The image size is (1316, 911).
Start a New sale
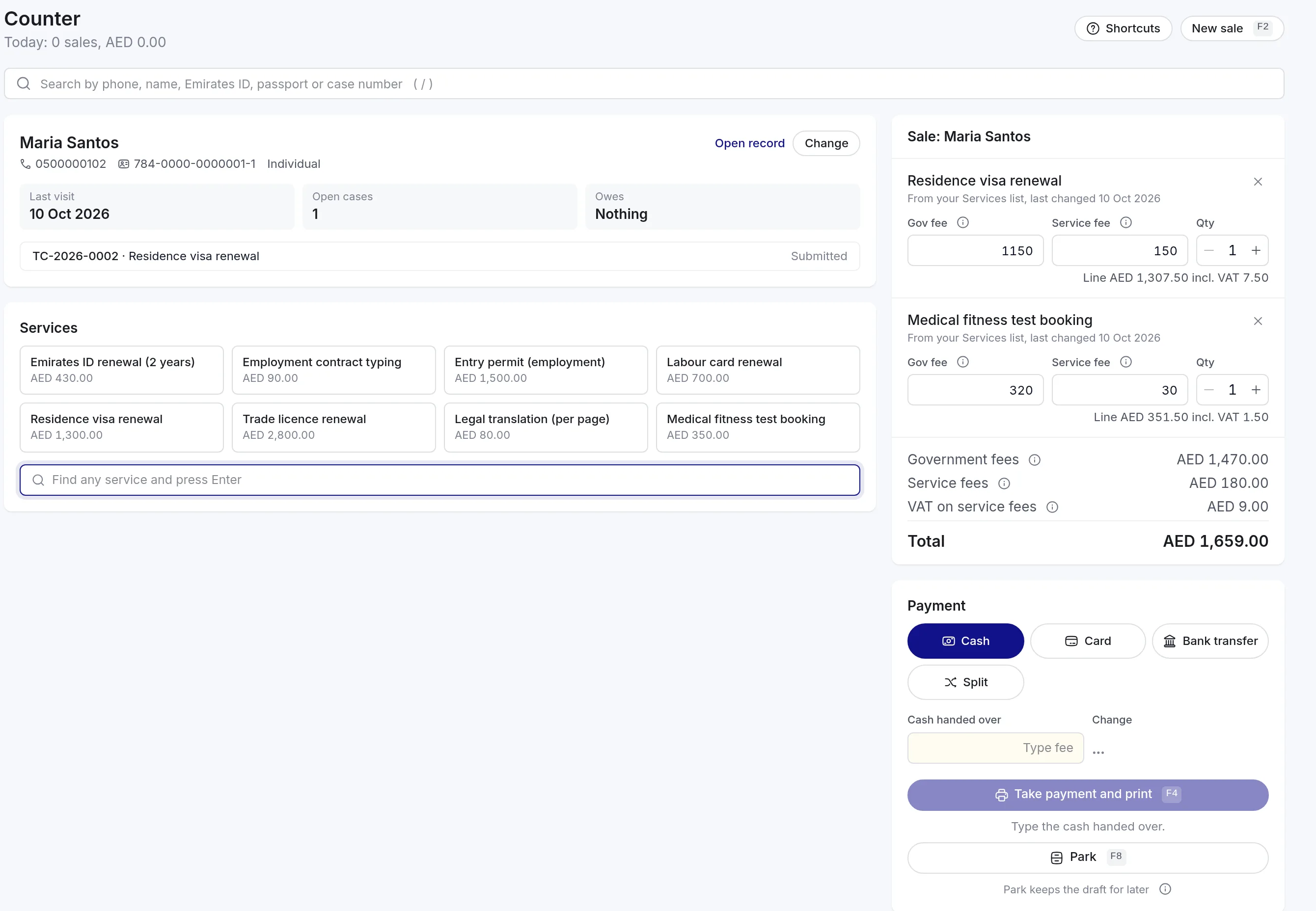tap(1232, 28)
